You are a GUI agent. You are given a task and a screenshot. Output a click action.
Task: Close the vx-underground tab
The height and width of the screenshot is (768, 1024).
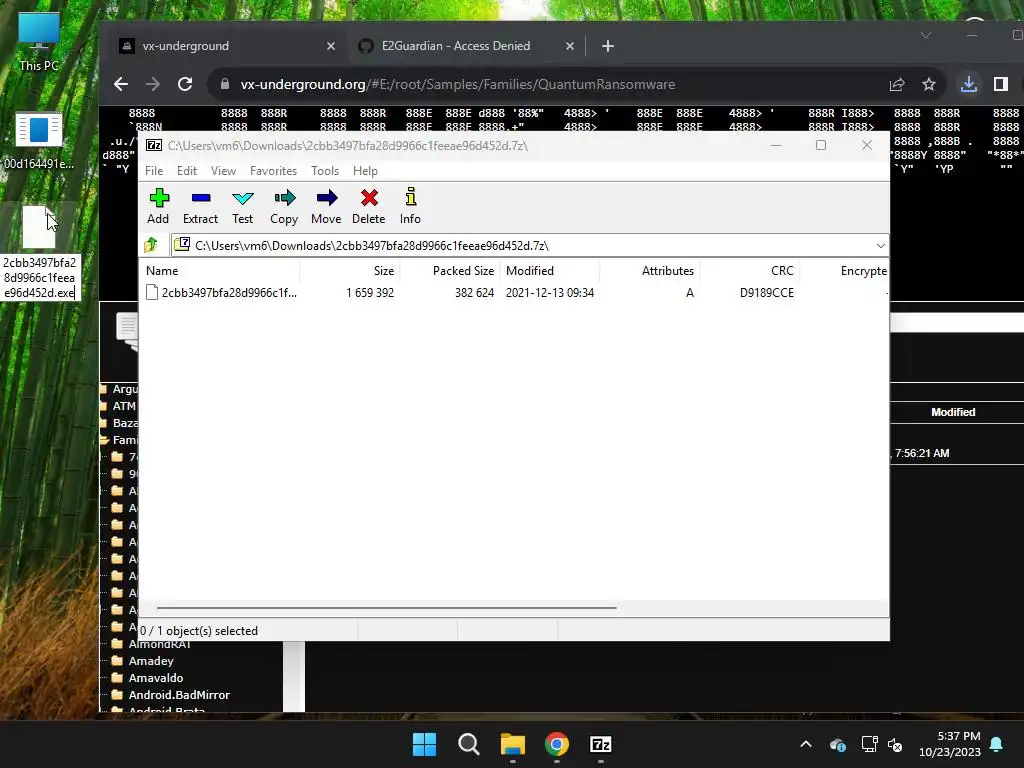pos(330,46)
